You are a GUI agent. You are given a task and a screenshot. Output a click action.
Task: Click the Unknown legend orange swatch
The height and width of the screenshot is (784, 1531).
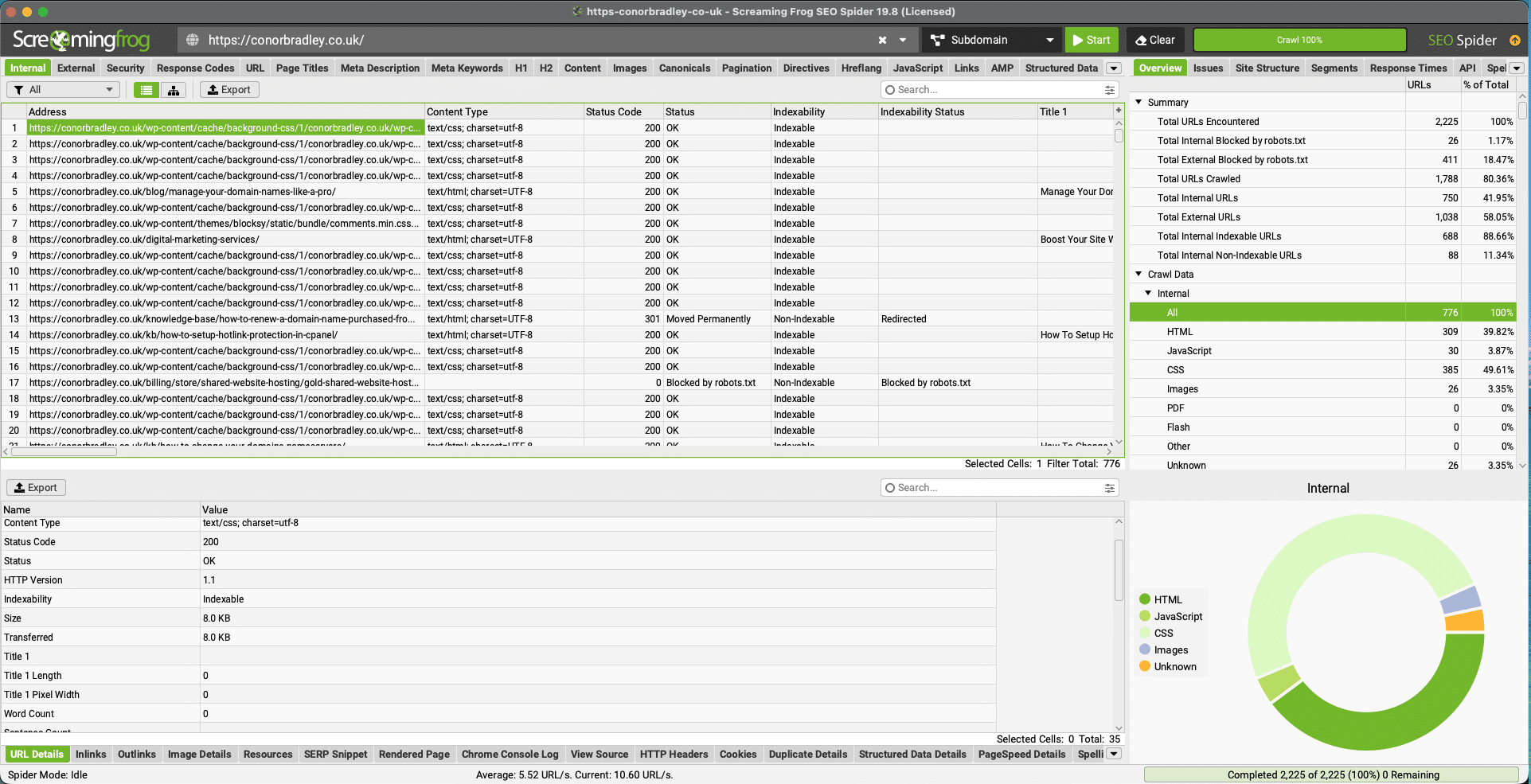(1145, 666)
